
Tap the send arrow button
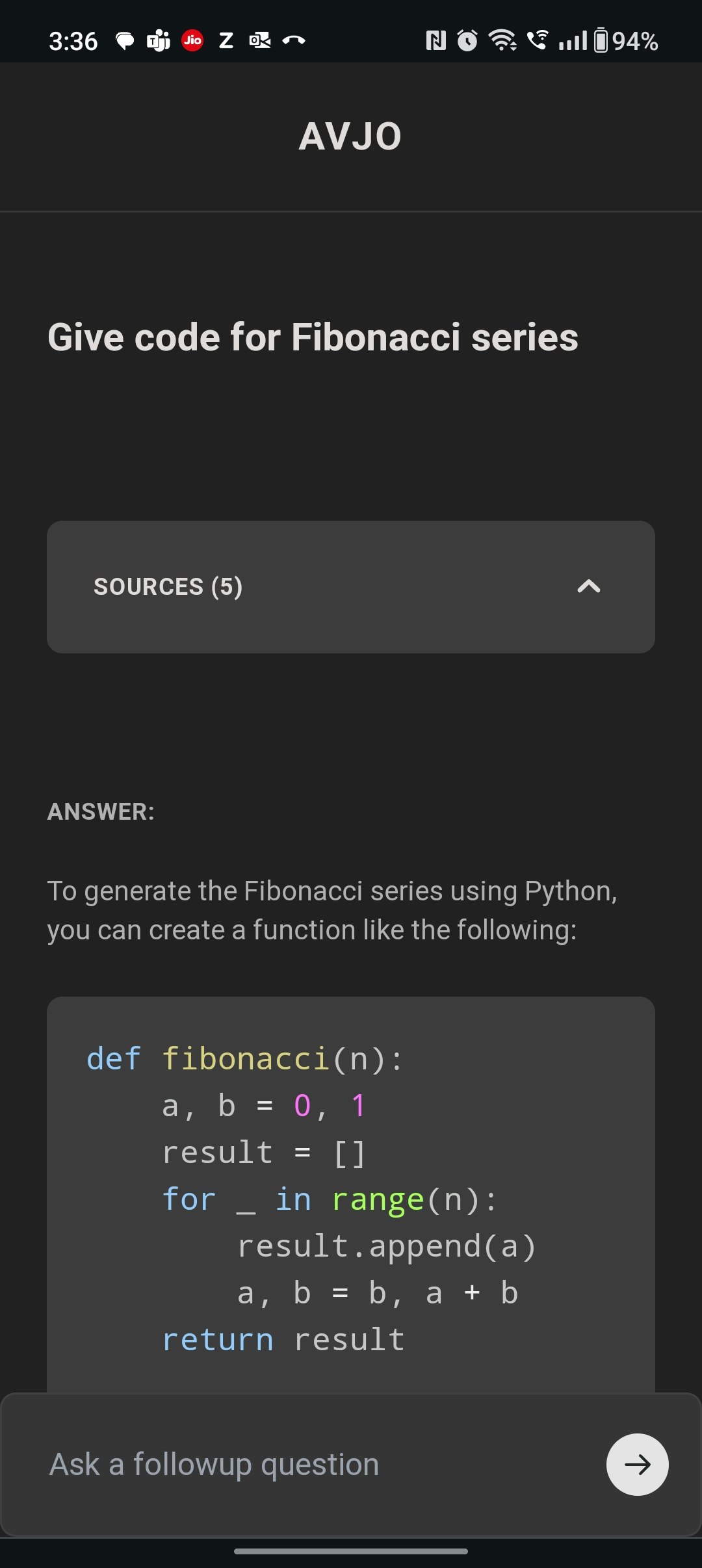pyautogui.click(x=637, y=1464)
